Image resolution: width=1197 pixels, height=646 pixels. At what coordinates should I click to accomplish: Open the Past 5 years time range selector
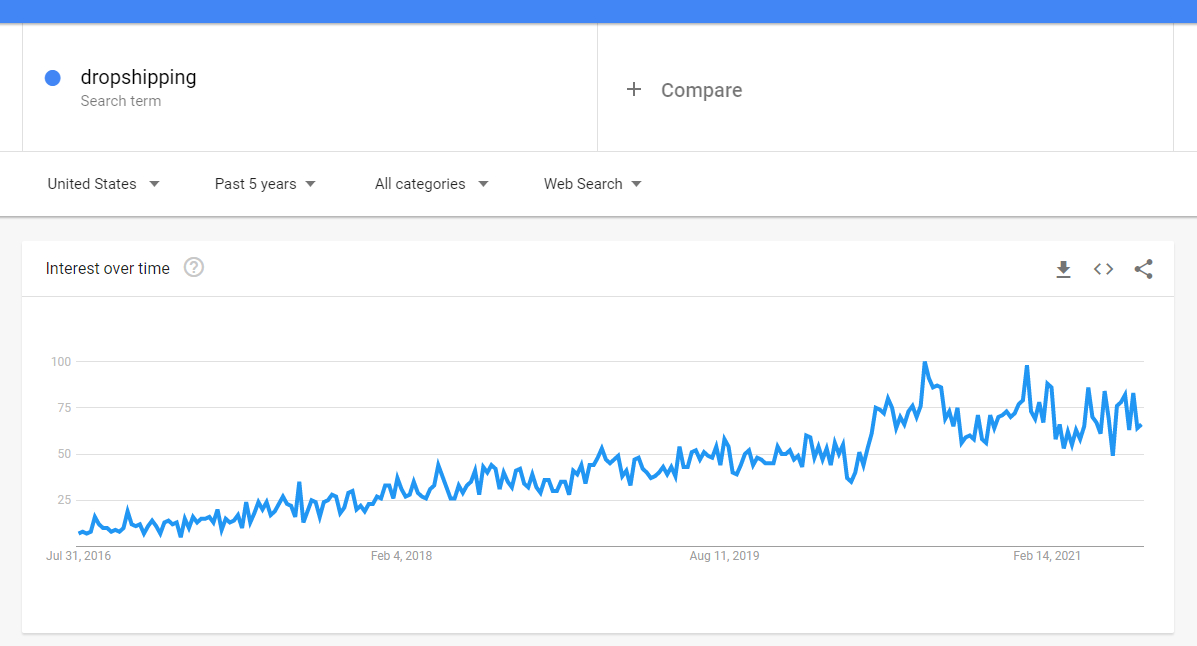click(264, 184)
